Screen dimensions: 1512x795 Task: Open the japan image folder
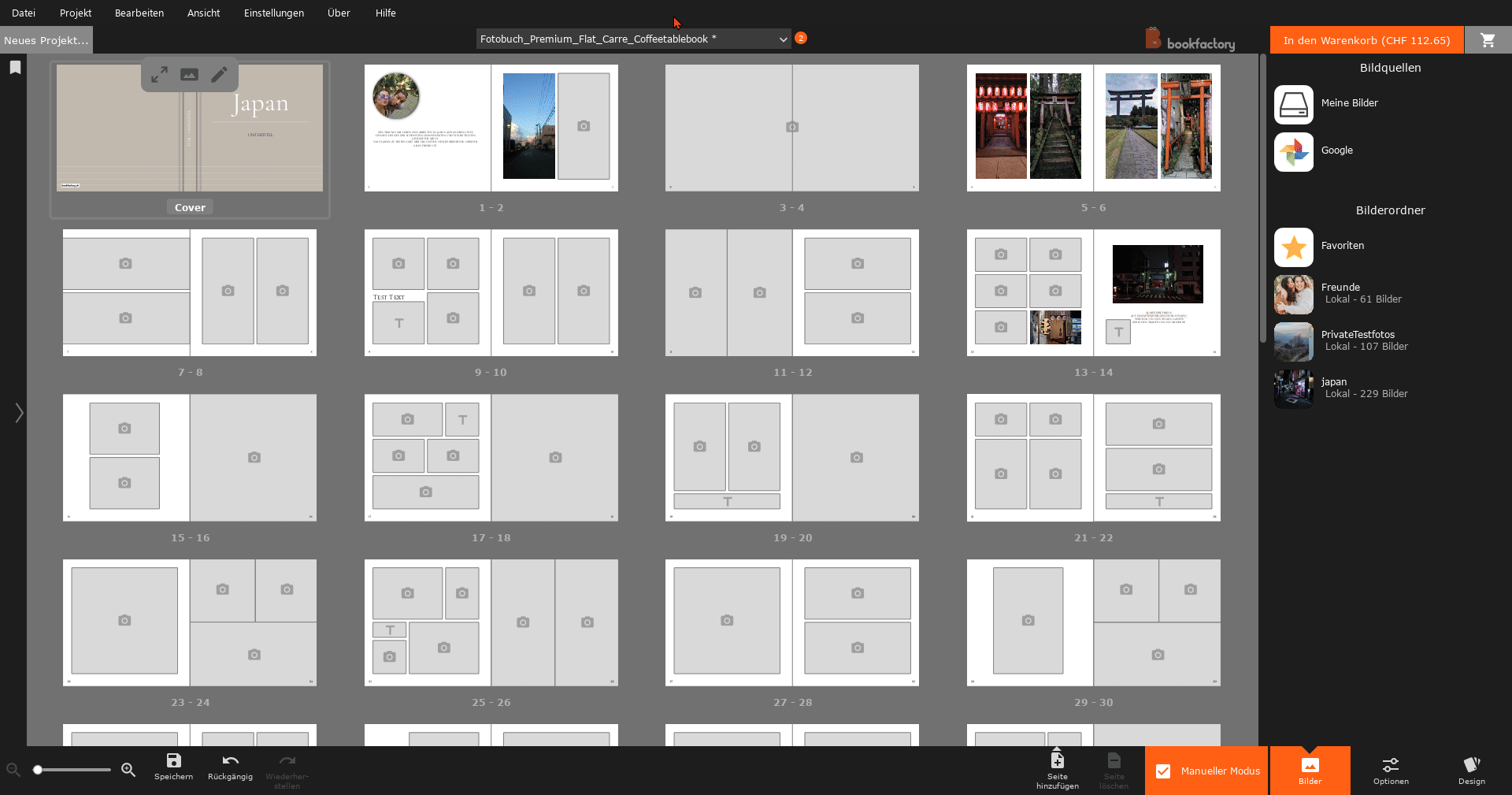[1294, 389]
